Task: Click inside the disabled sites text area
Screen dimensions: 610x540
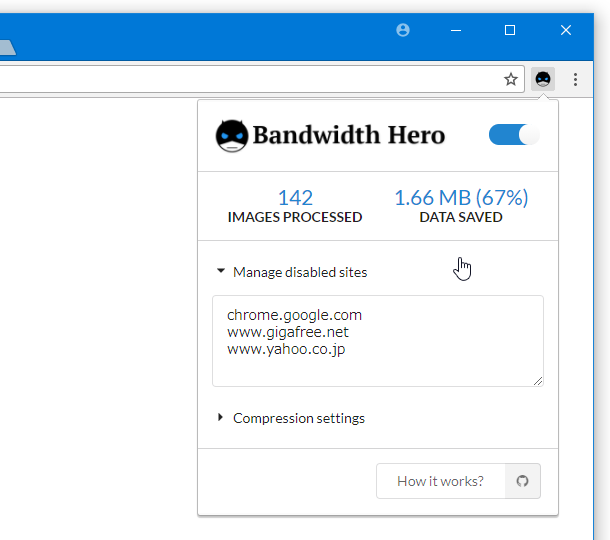Action: pyautogui.click(x=378, y=341)
